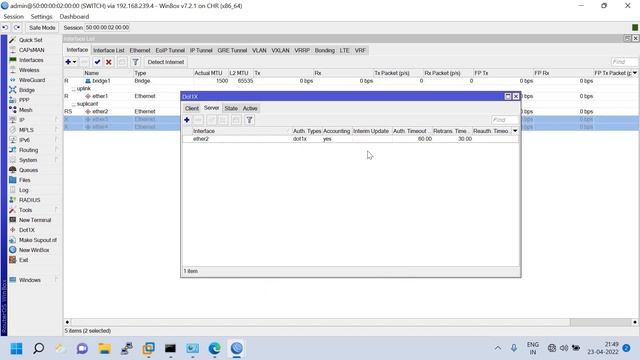This screenshot has height=360, width=640.
Task: Toggle Safe Mode button
Action: tap(42, 27)
